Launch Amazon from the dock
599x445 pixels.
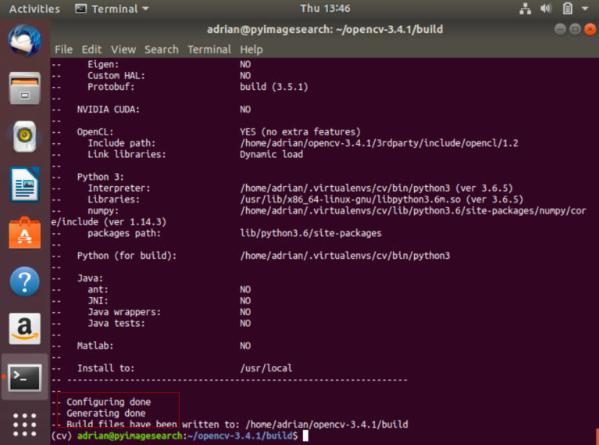tap(25, 329)
